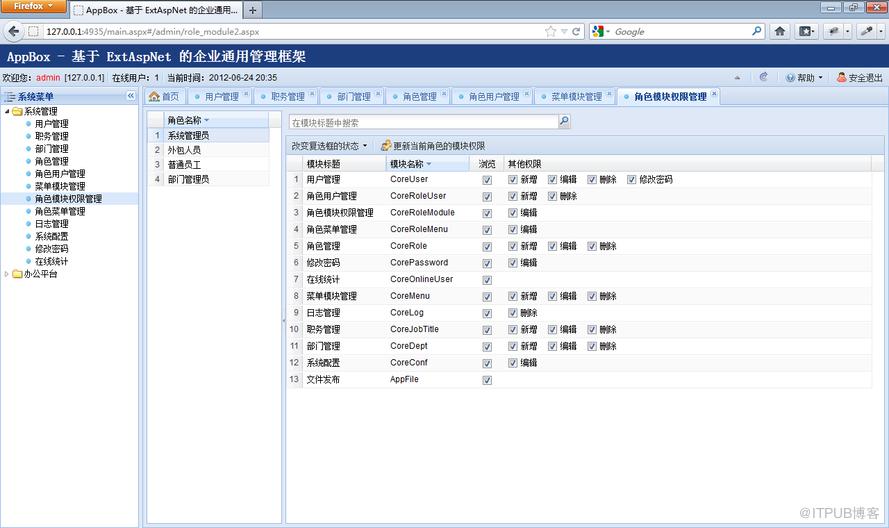Toggle 删除 checkbox for CoreLog row
Image resolution: width=889 pixels, height=528 pixels.
pos(513,313)
